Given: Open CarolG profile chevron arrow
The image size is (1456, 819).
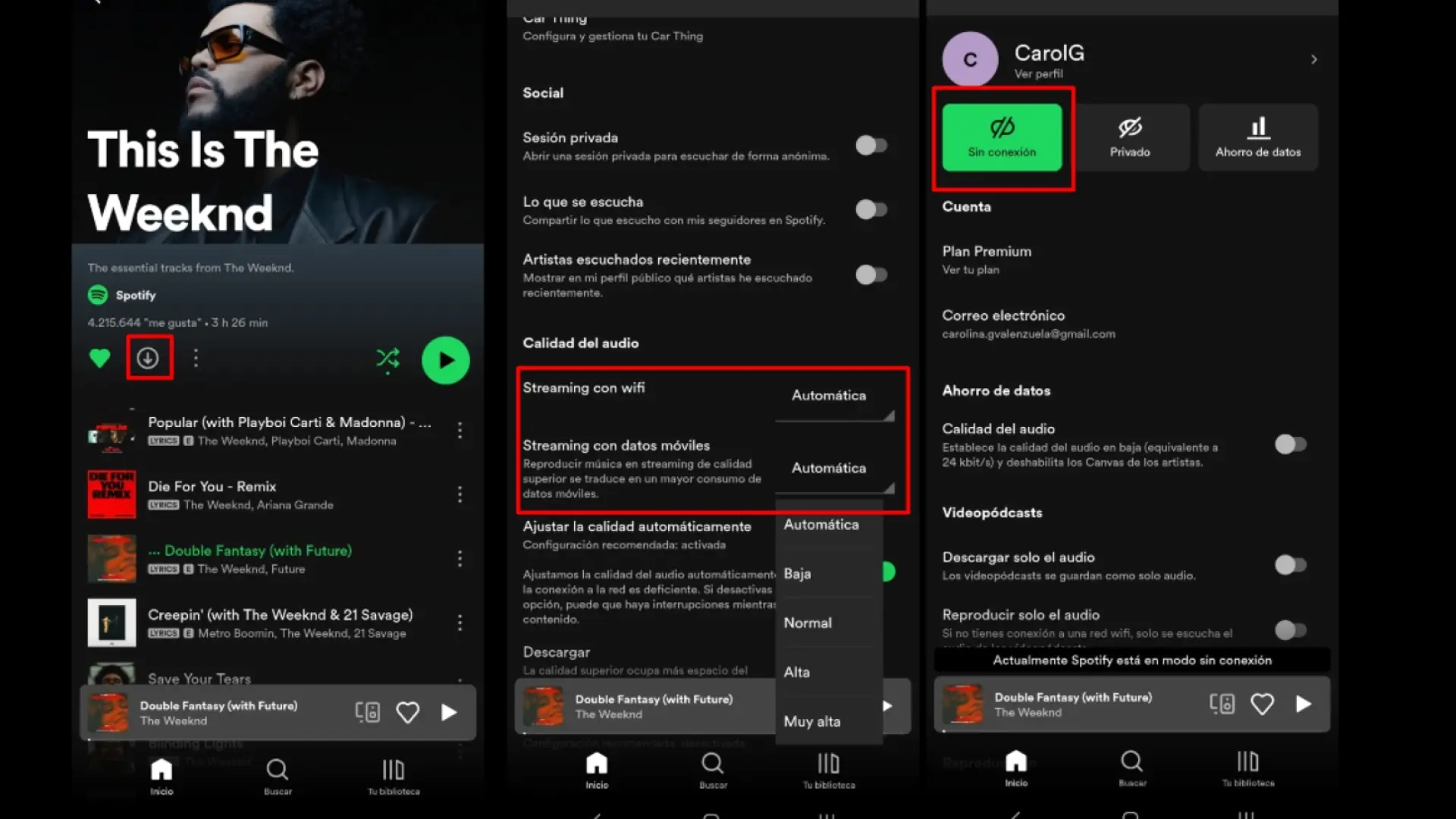Looking at the screenshot, I should click(x=1313, y=59).
